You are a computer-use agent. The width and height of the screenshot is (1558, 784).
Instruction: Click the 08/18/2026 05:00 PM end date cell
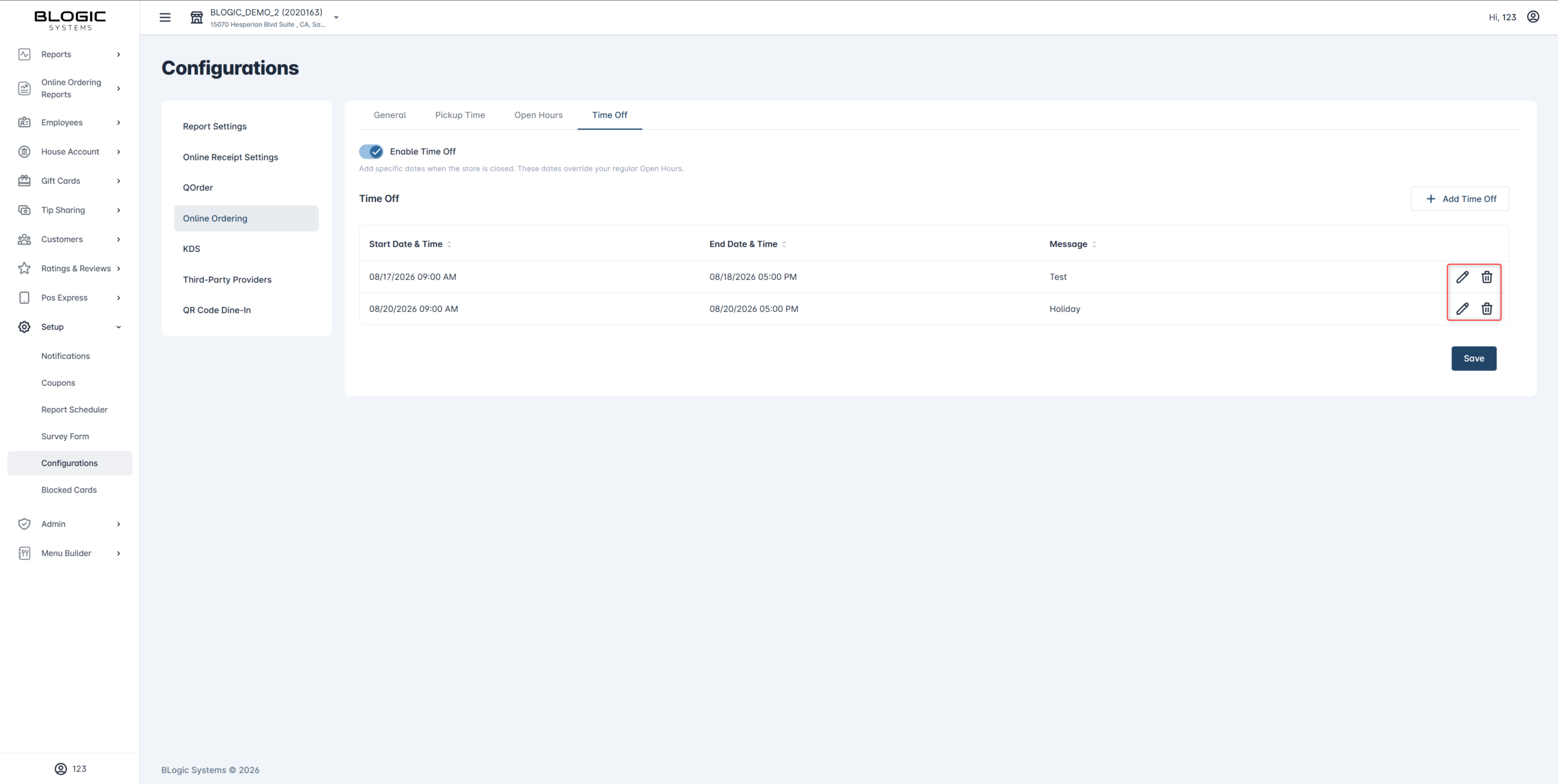(753, 277)
